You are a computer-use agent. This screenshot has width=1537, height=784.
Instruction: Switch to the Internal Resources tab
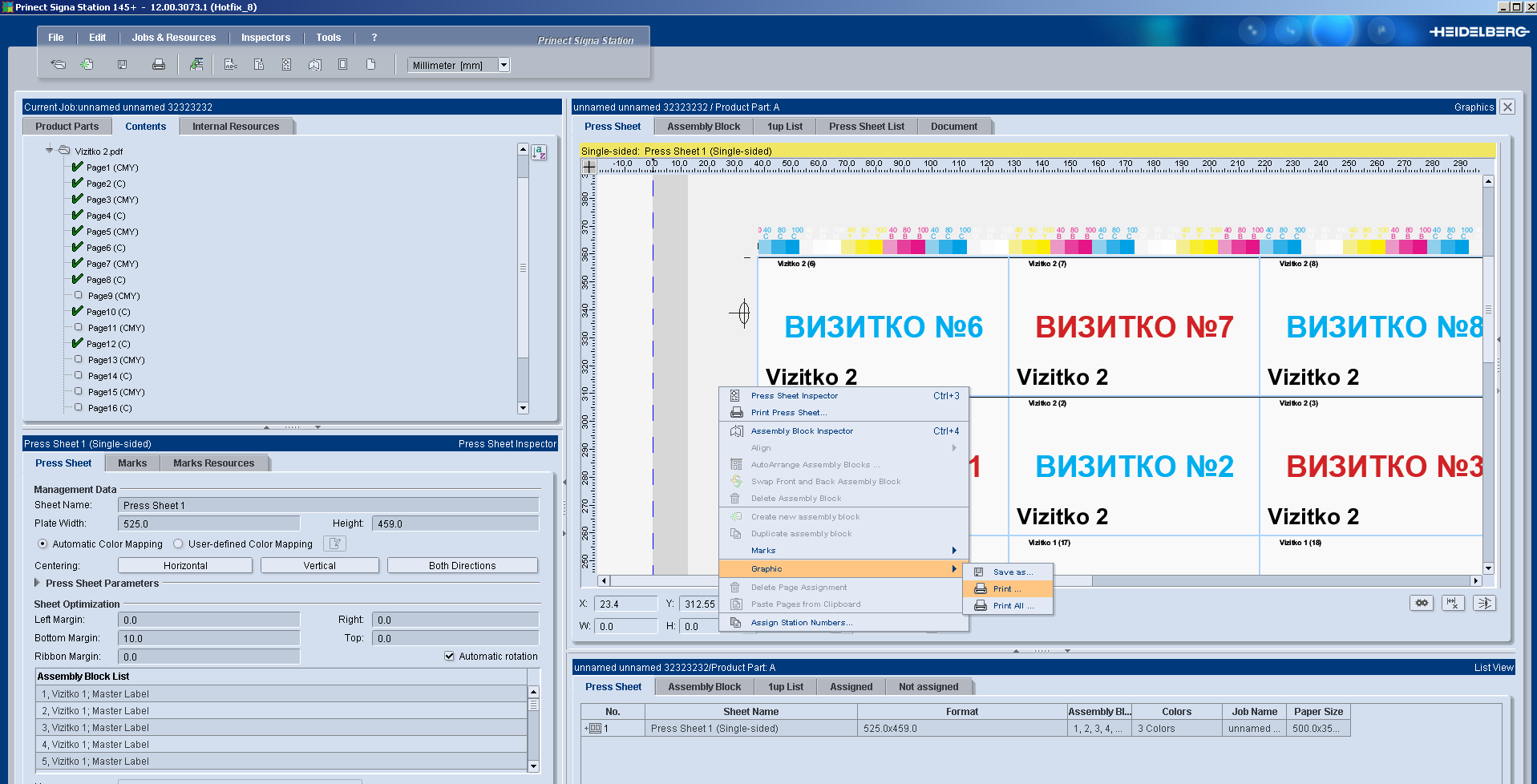point(236,127)
